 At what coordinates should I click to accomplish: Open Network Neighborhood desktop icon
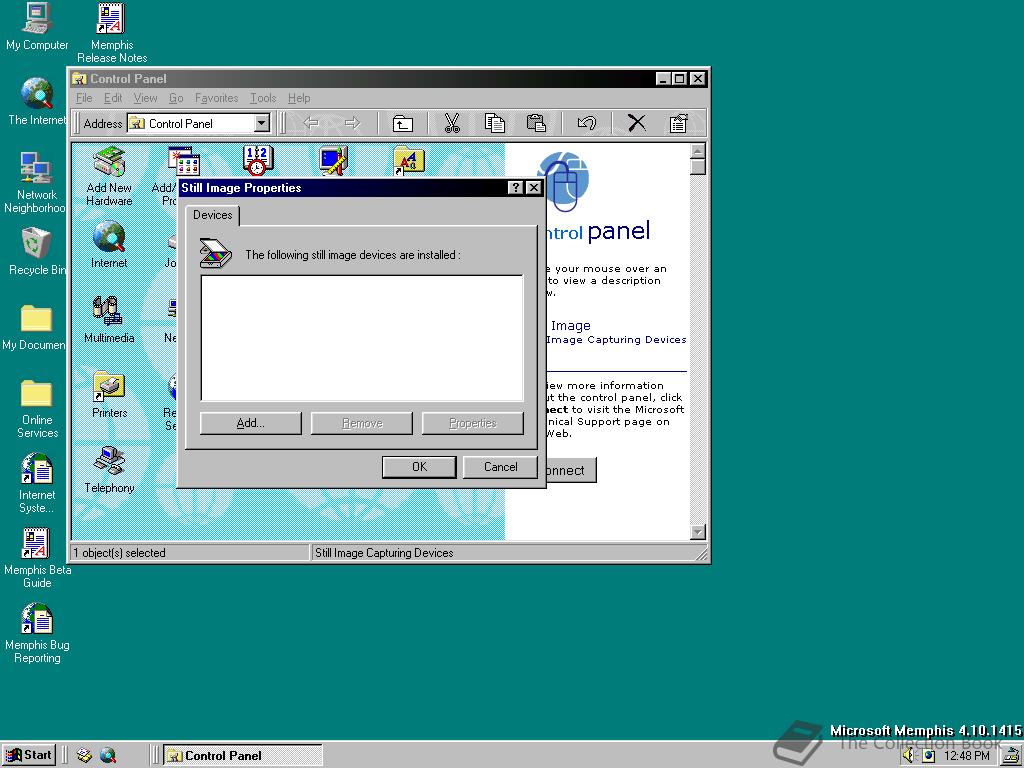[34, 183]
